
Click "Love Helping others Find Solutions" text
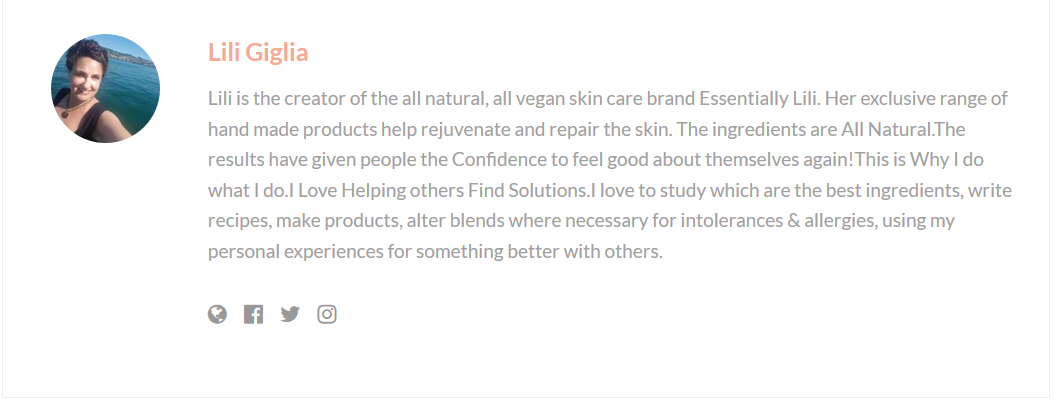pyautogui.click(x=443, y=191)
